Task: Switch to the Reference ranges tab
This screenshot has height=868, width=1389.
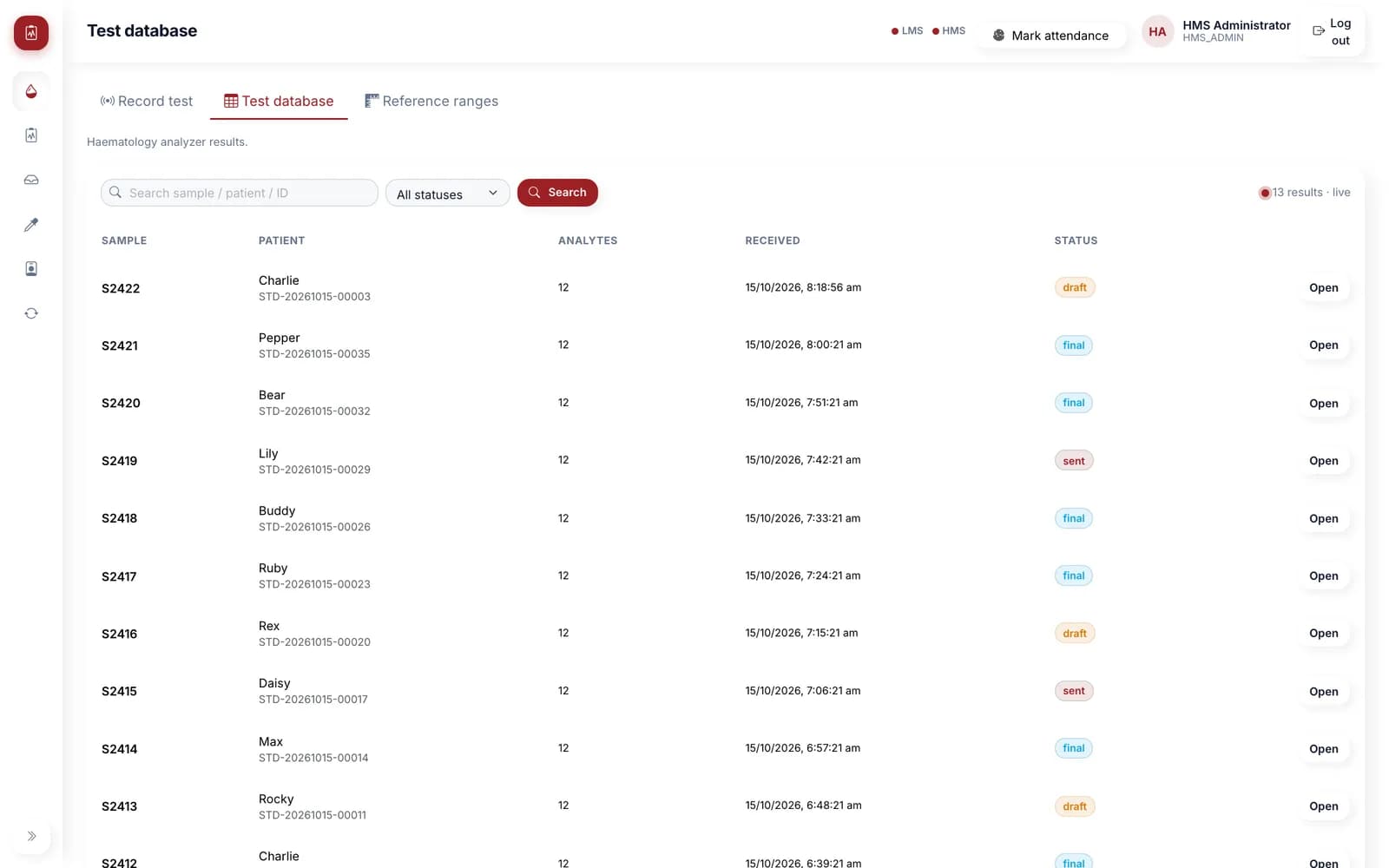Action: (x=431, y=102)
